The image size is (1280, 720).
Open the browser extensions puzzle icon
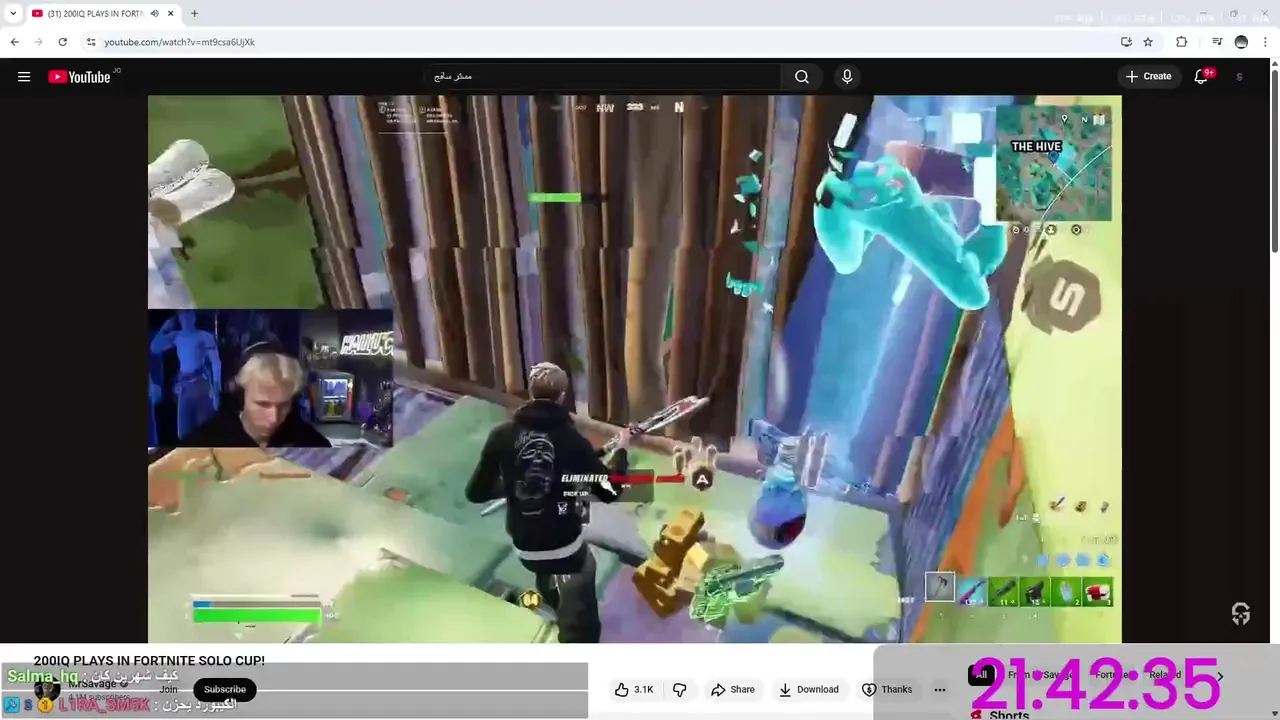(1181, 42)
